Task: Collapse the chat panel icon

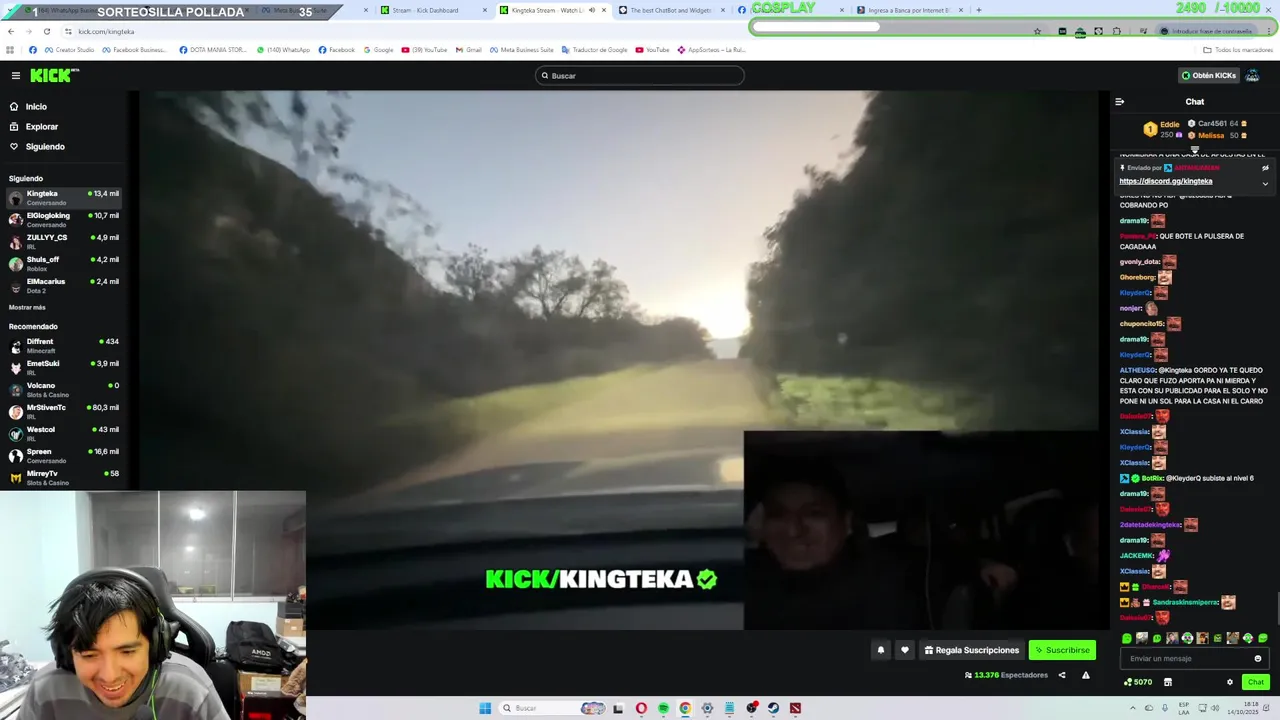Action: click(x=1119, y=101)
